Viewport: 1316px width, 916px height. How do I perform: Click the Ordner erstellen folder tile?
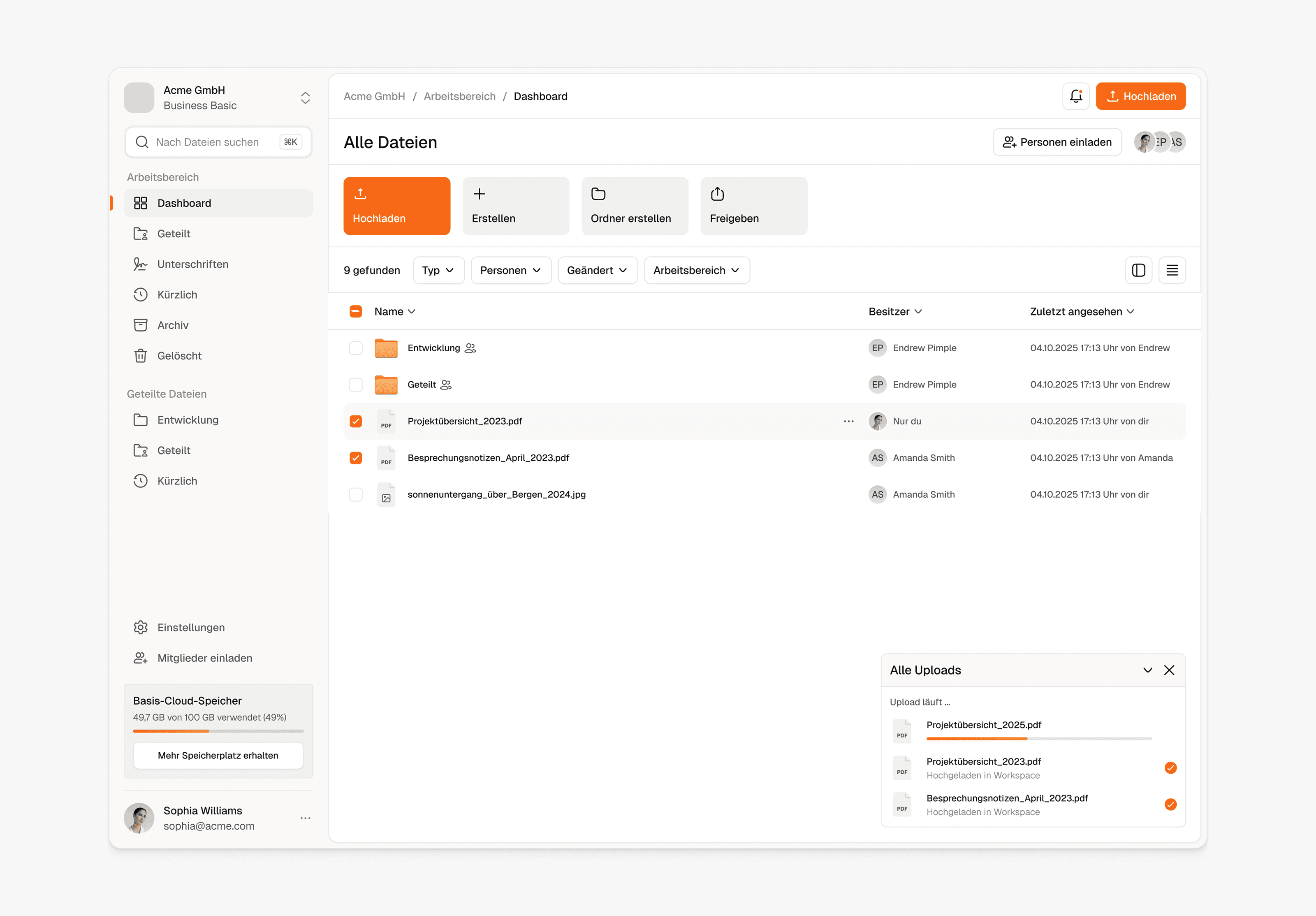634,206
